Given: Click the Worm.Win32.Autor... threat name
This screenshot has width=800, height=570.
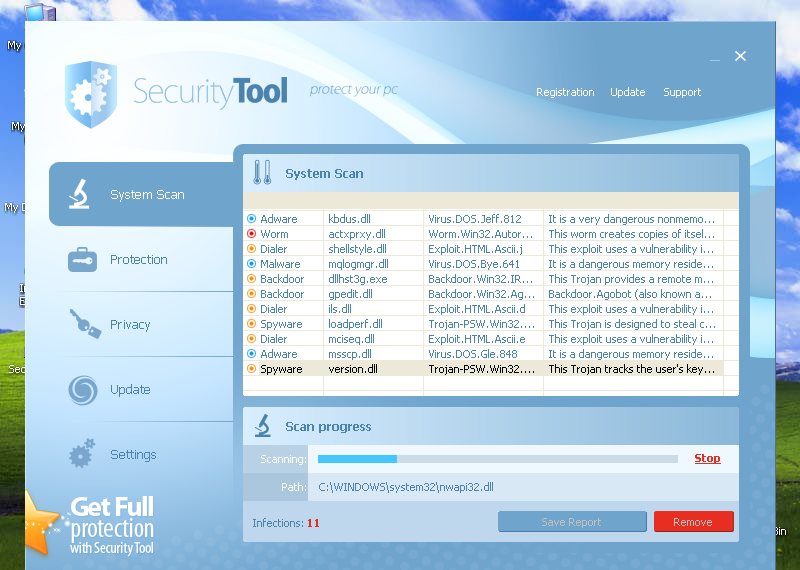Looking at the screenshot, I should tap(481, 234).
